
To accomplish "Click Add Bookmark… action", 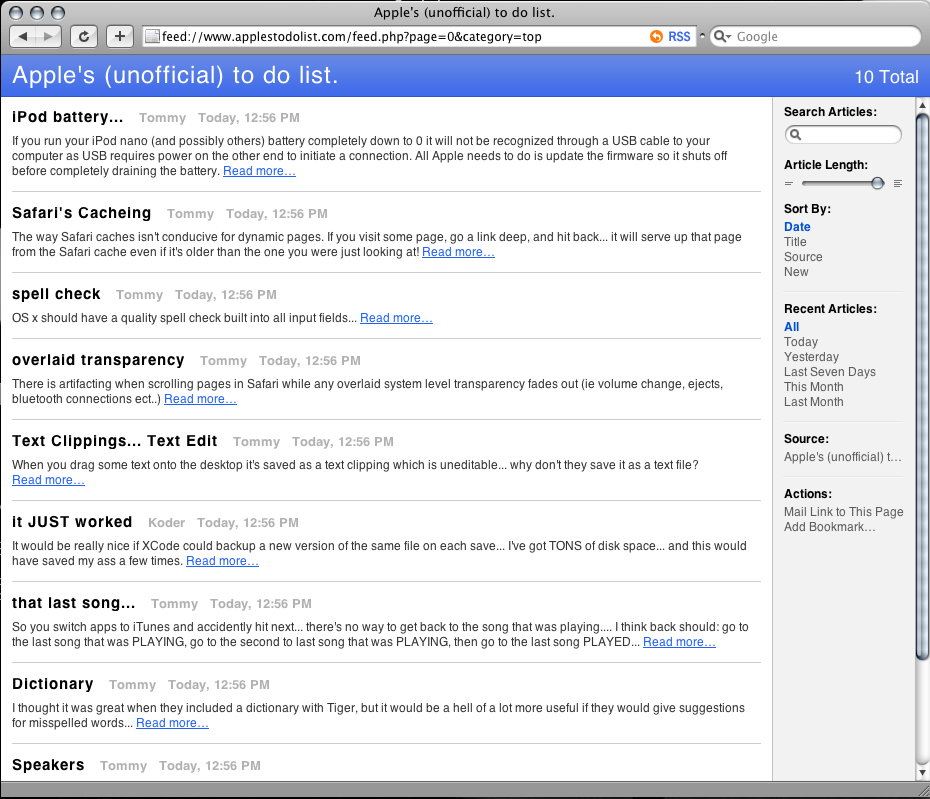I will point(829,527).
